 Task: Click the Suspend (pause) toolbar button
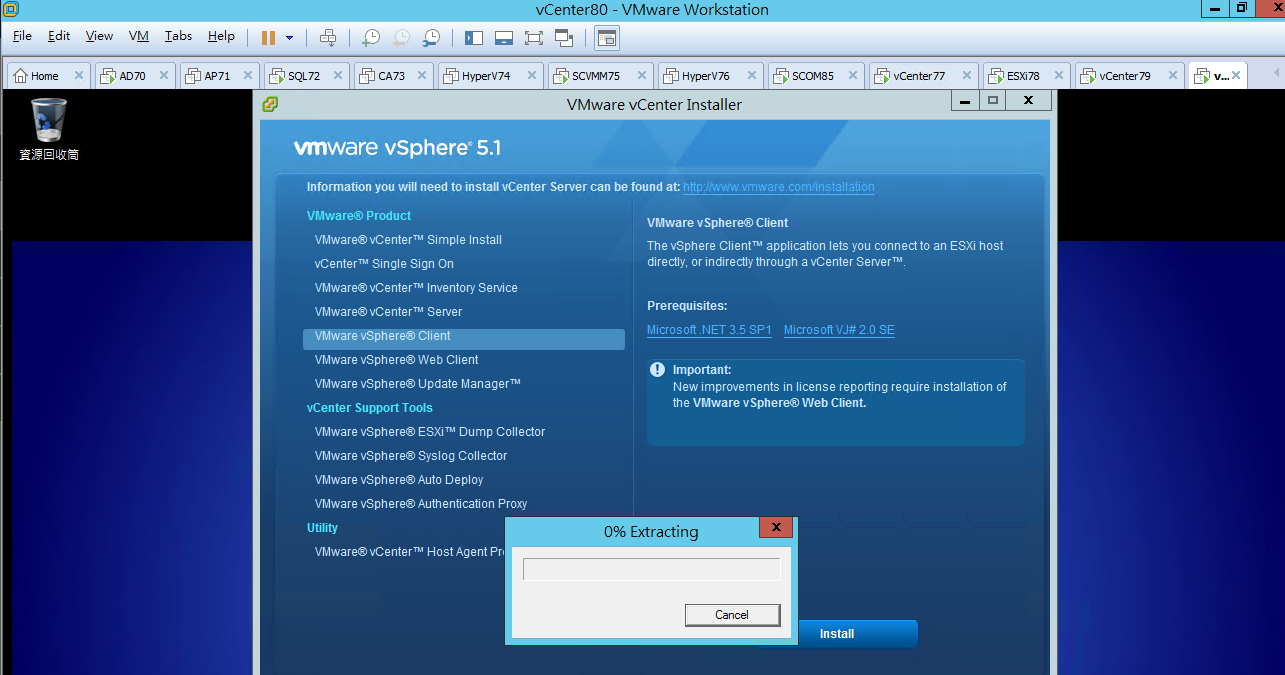click(x=268, y=38)
